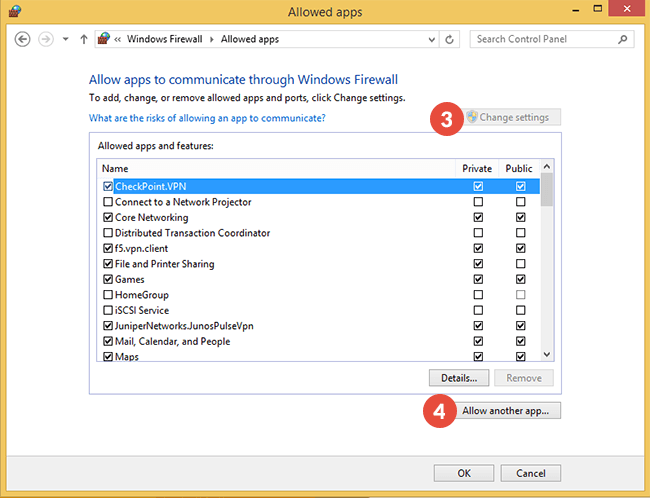Screen dimensions: 650x498
Task: Click the firewall icon in address bar
Action: 104,39
